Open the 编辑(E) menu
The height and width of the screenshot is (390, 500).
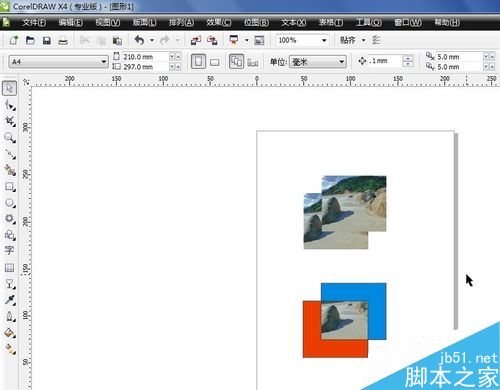tap(71, 23)
